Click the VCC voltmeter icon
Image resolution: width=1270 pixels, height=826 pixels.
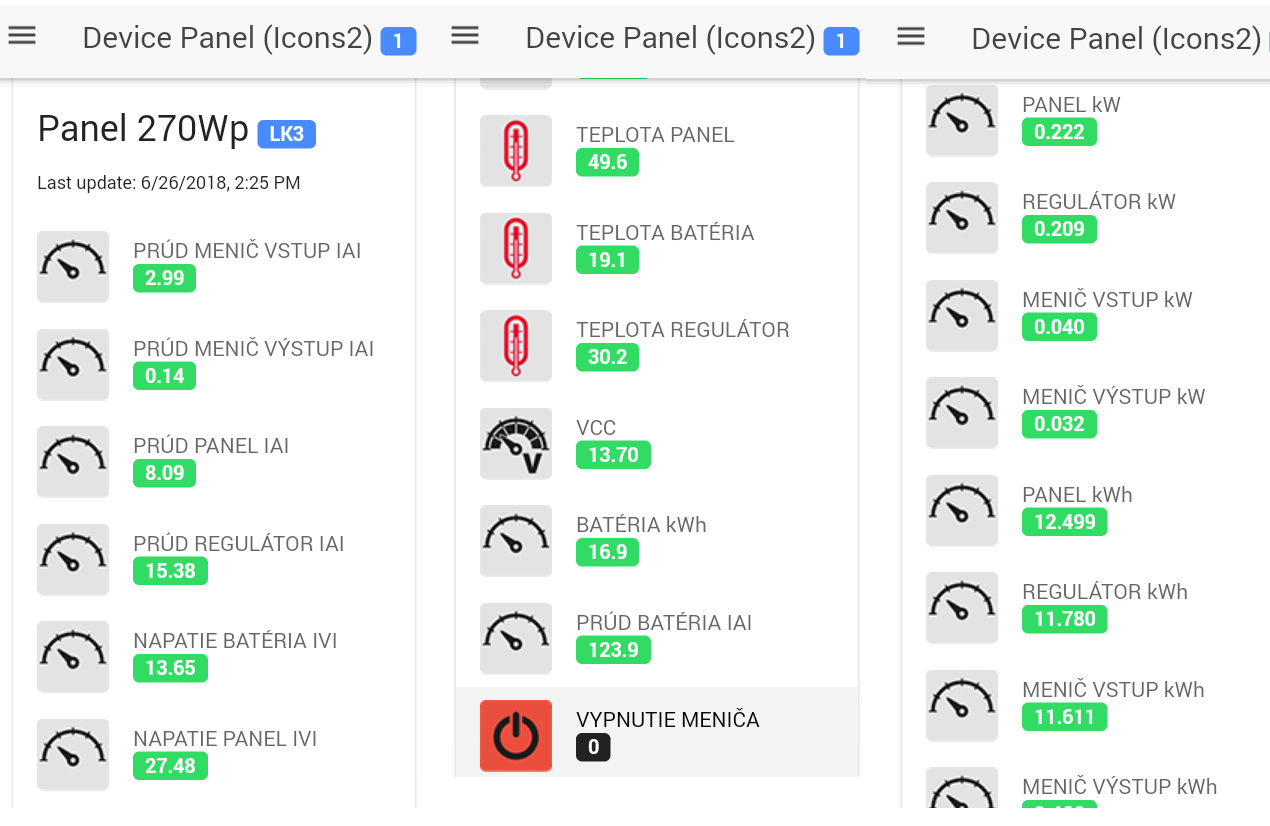516,443
